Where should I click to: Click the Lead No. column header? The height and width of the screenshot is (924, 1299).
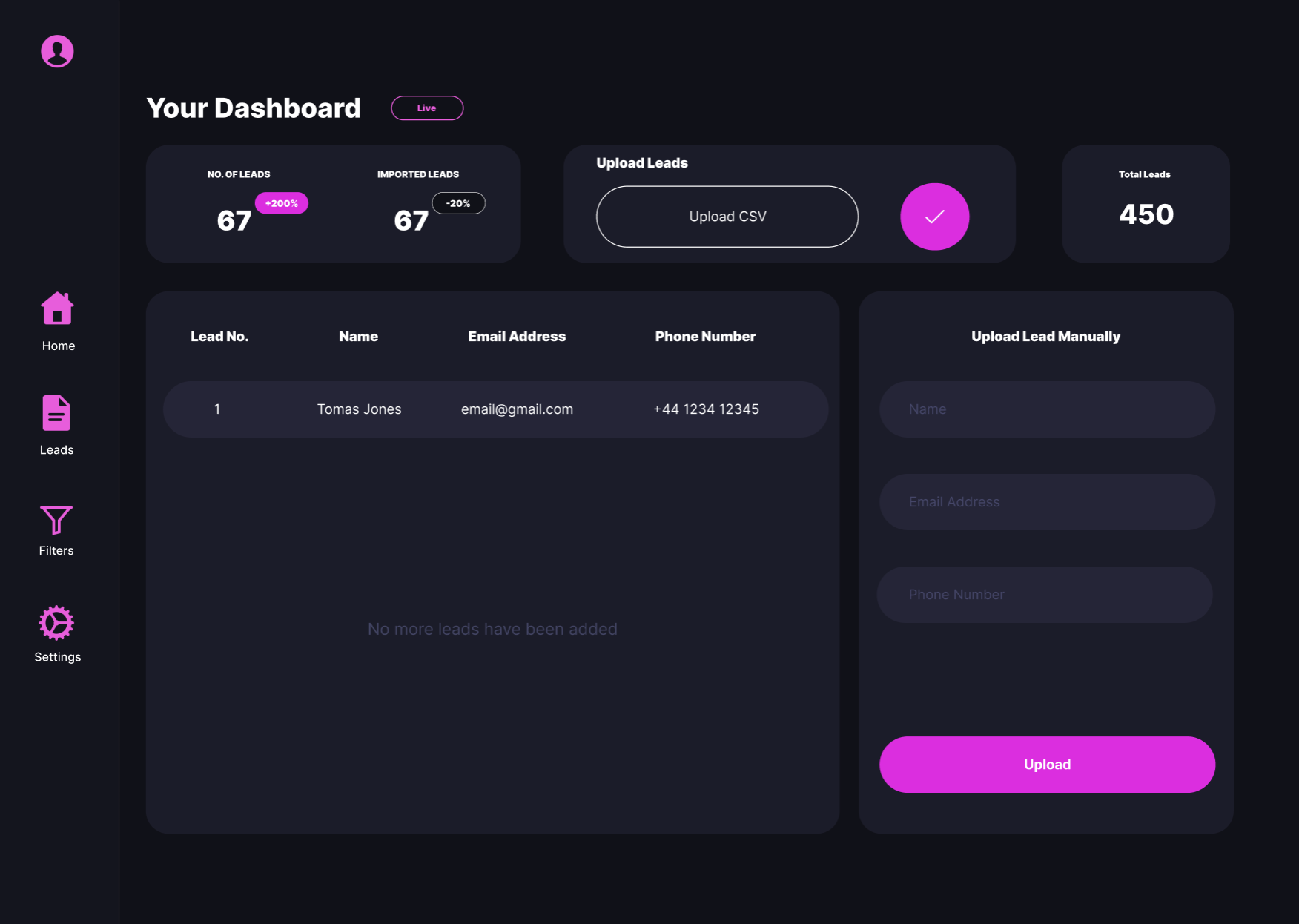click(219, 337)
